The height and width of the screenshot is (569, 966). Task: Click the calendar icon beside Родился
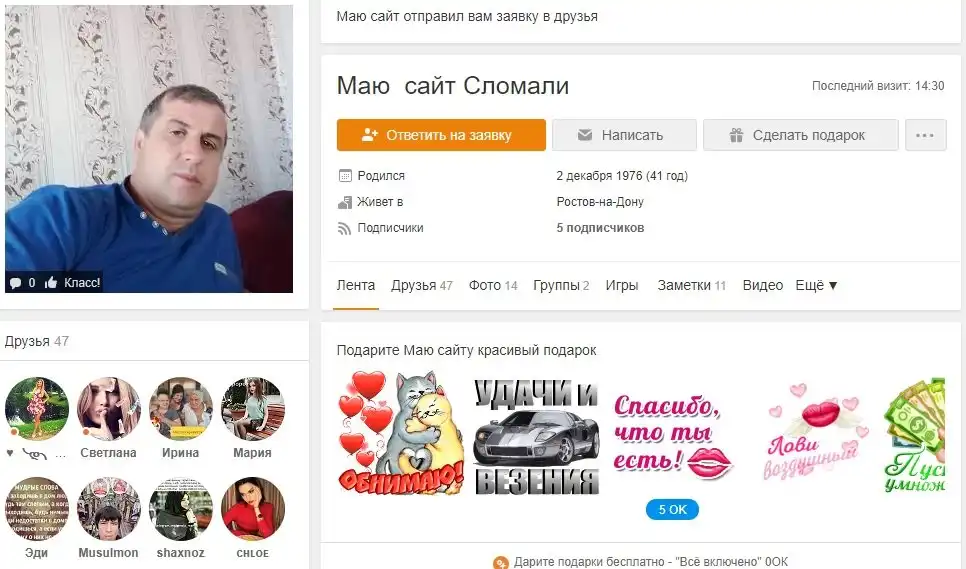[x=345, y=176]
